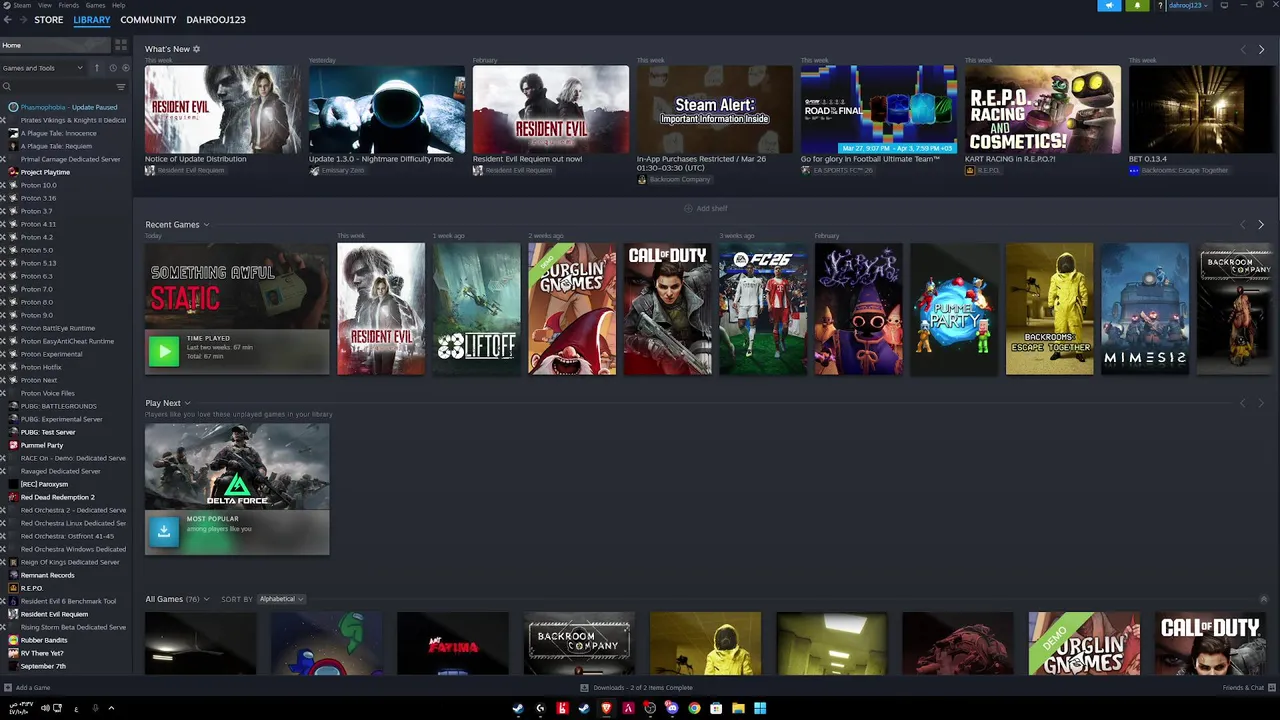The width and height of the screenshot is (1280, 720).
Task: Expand Recent Games shelf dropdown
Action: (x=206, y=225)
